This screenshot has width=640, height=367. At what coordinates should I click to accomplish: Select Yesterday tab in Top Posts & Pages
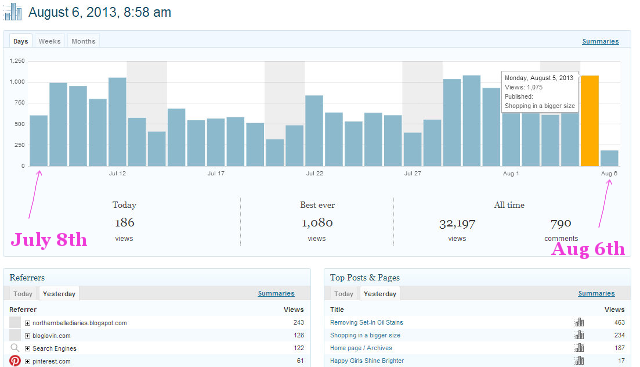click(380, 294)
